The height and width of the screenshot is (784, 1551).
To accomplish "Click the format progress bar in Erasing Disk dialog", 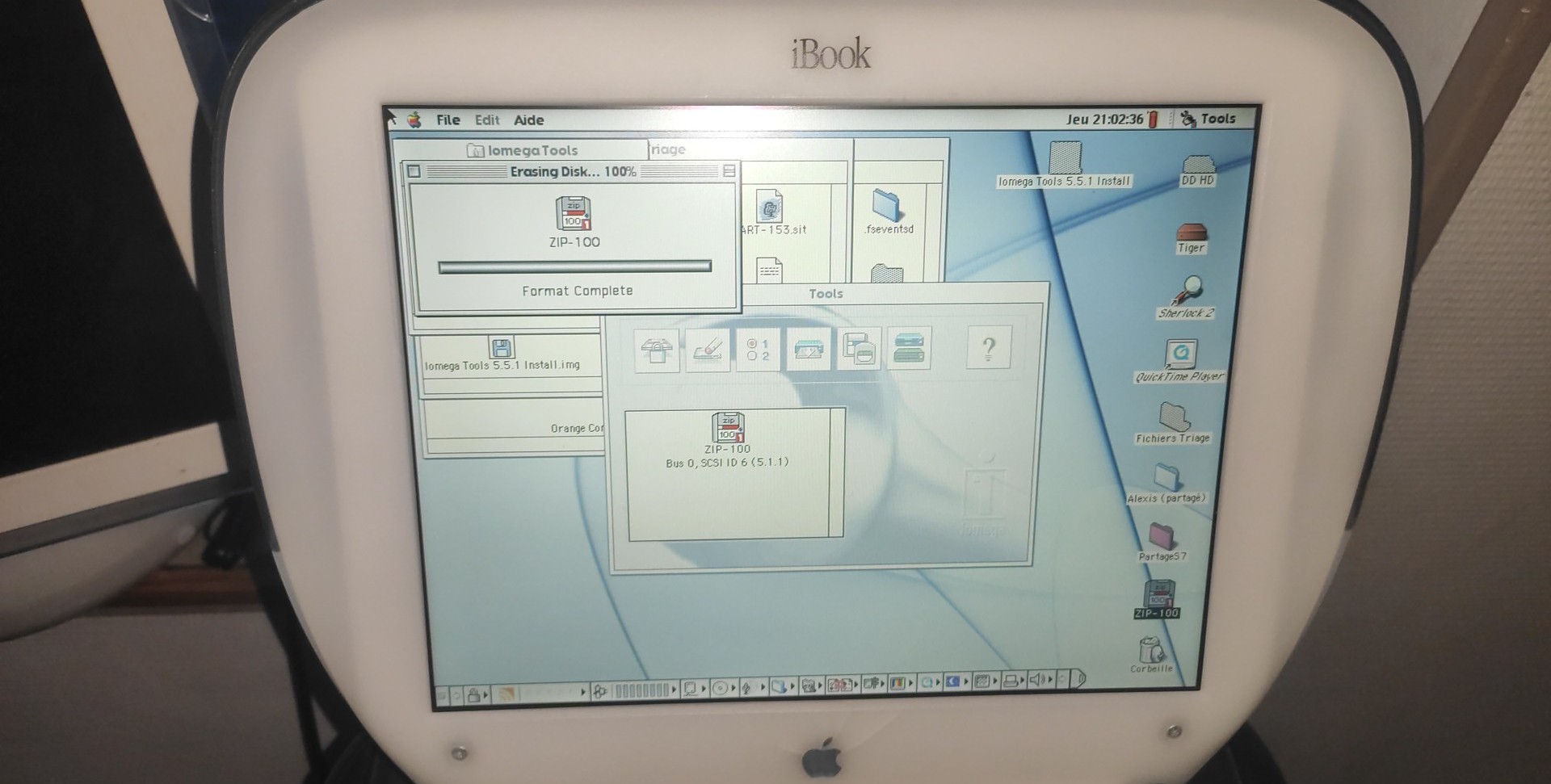I will point(574,266).
